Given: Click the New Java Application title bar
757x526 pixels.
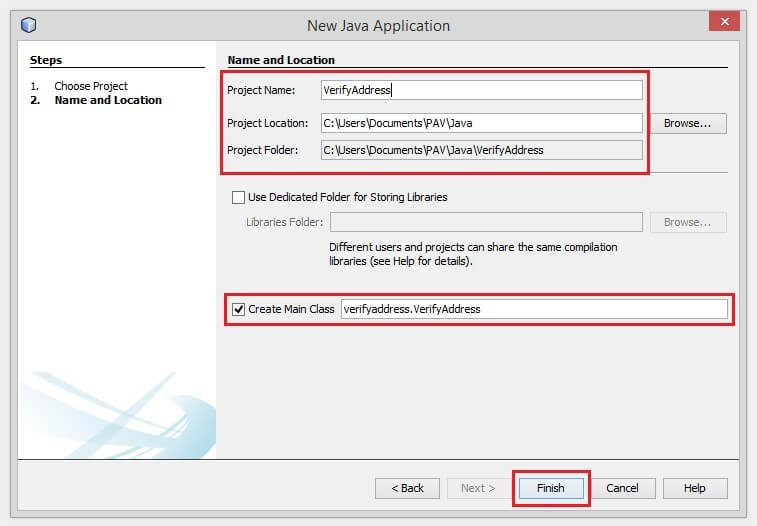Looking at the screenshot, I should 378,25.
